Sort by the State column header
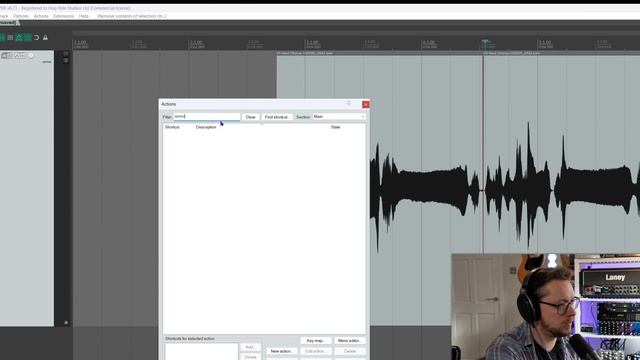The height and width of the screenshot is (360, 640). 336,127
